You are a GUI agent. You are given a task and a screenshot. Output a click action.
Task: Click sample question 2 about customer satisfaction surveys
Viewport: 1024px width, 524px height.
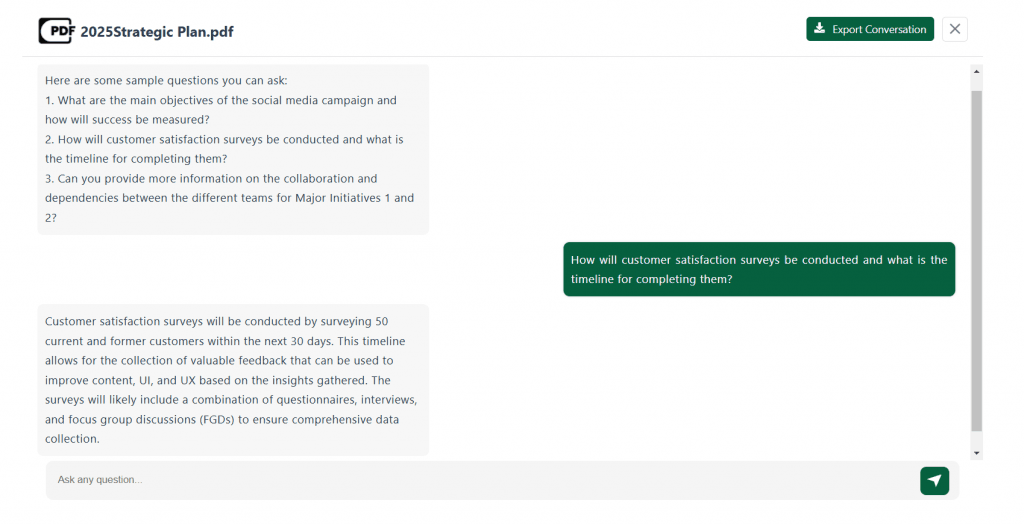(224, 149)
